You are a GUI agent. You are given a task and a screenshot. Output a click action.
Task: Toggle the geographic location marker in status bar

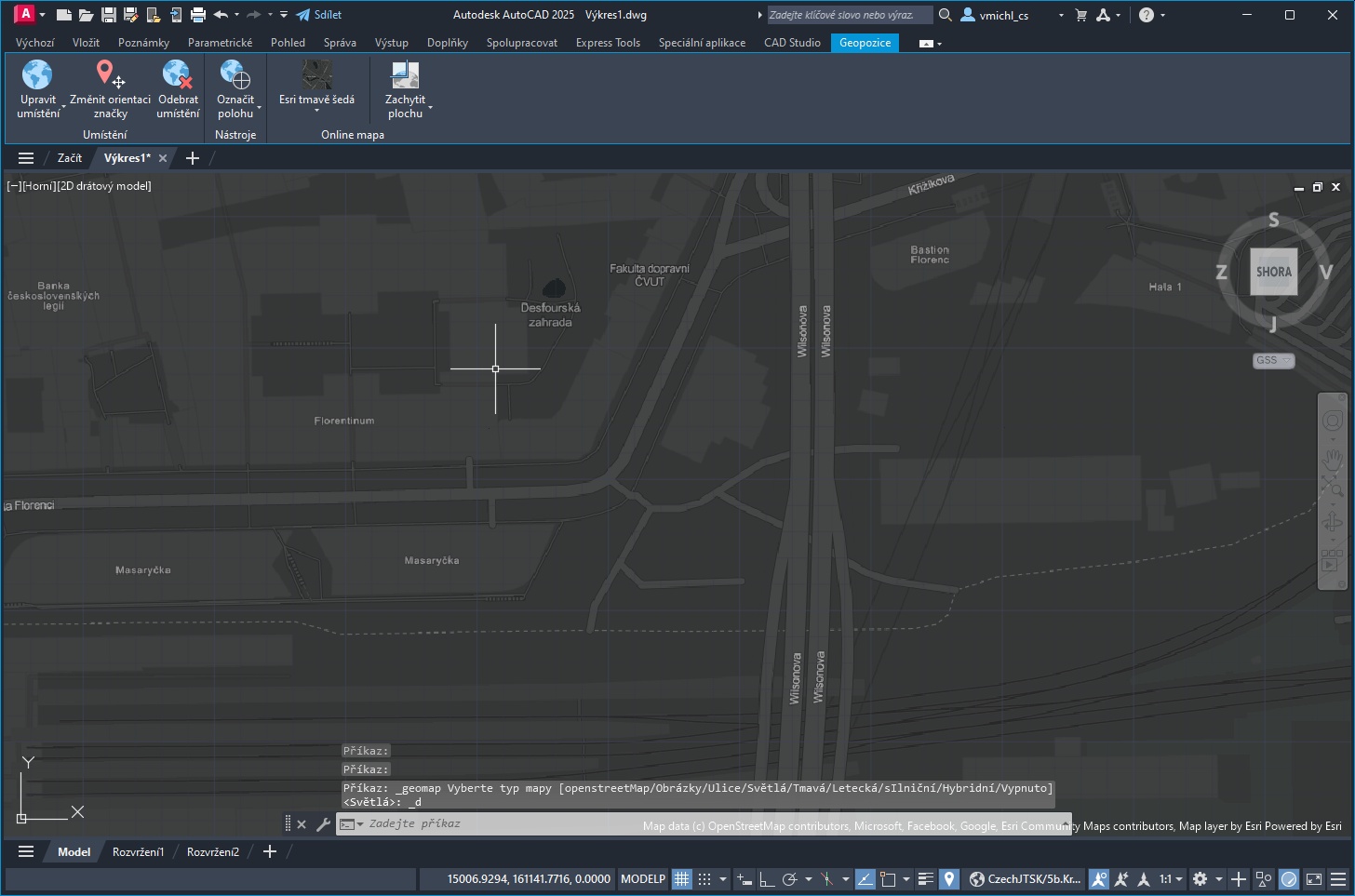click(x=948, y=879)
